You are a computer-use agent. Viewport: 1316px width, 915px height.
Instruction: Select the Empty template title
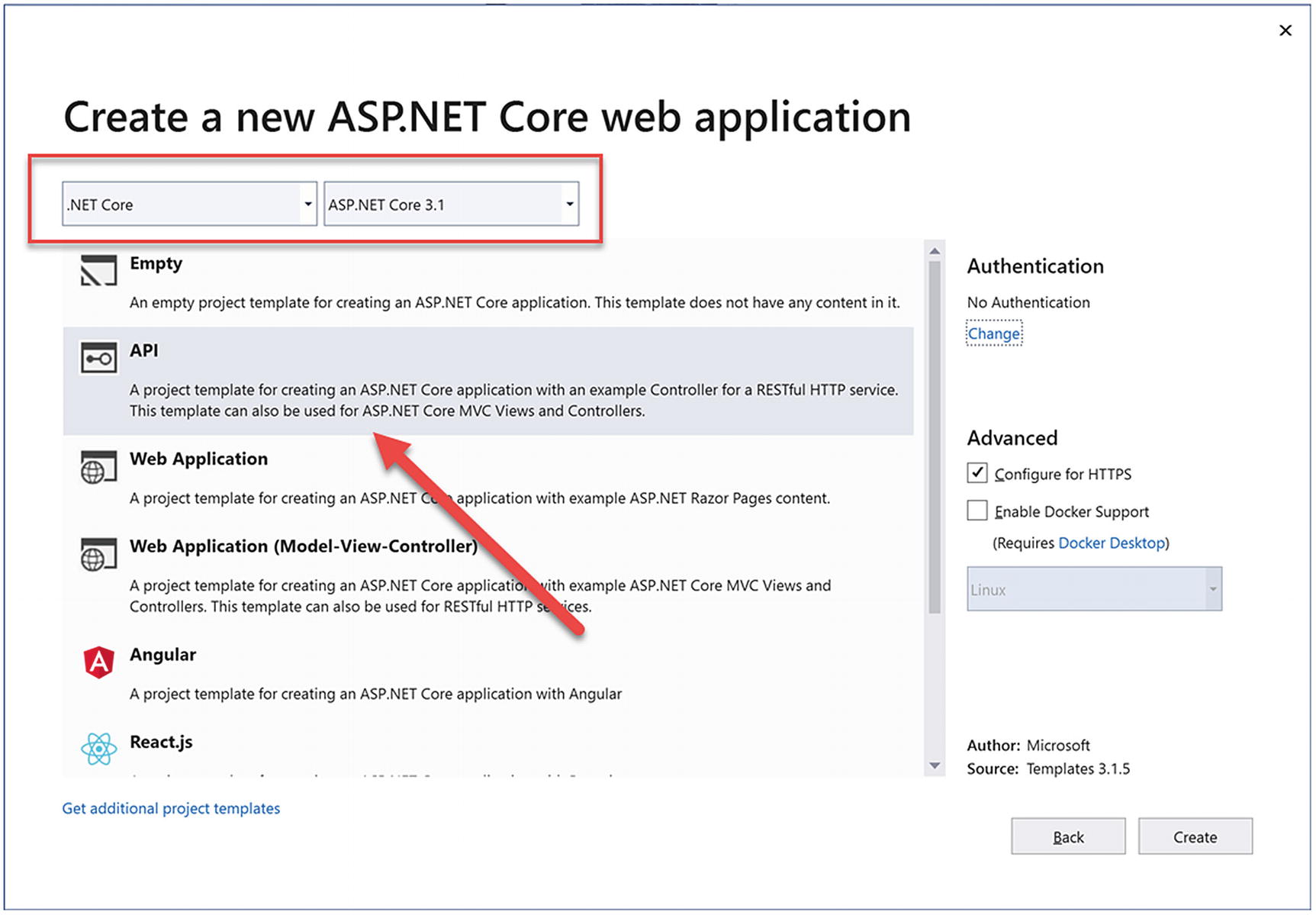[x=156, y=264]
